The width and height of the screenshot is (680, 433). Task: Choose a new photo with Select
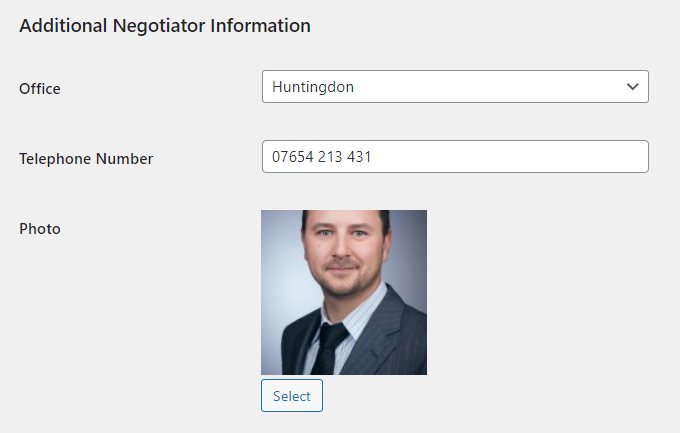[292, 396]
